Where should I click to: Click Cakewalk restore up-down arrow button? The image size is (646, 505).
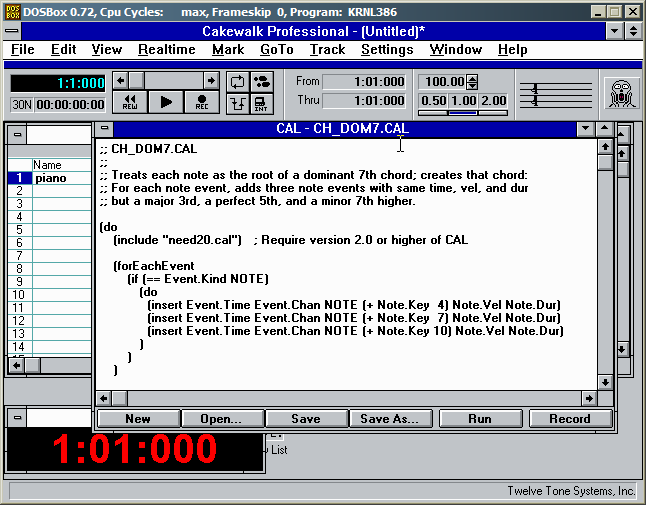tap(634, 31)
